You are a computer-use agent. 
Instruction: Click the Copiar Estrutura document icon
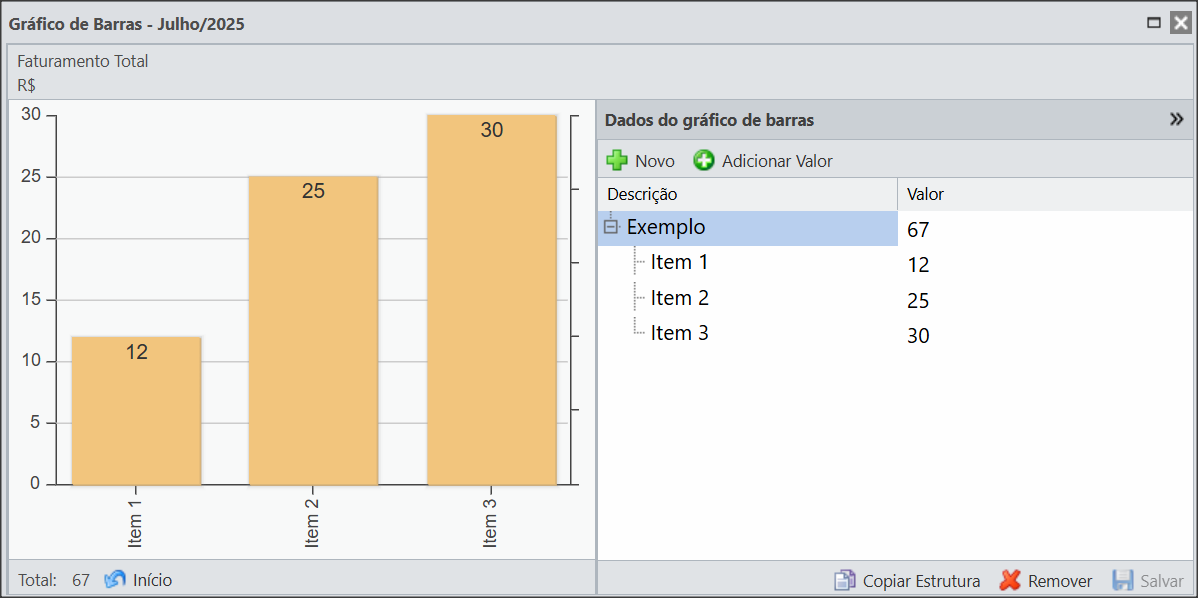click(x=845, y=580)
